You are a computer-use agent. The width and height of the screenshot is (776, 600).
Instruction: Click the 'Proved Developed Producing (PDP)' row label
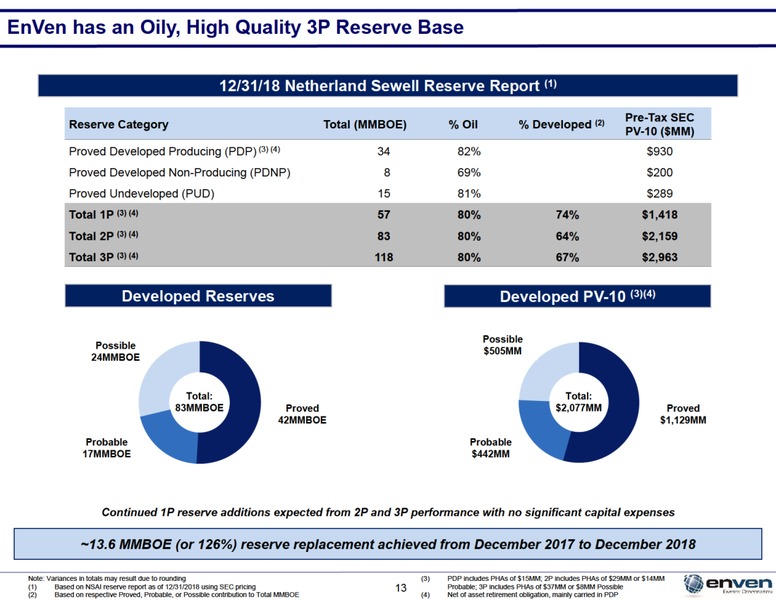pos(175,151)
